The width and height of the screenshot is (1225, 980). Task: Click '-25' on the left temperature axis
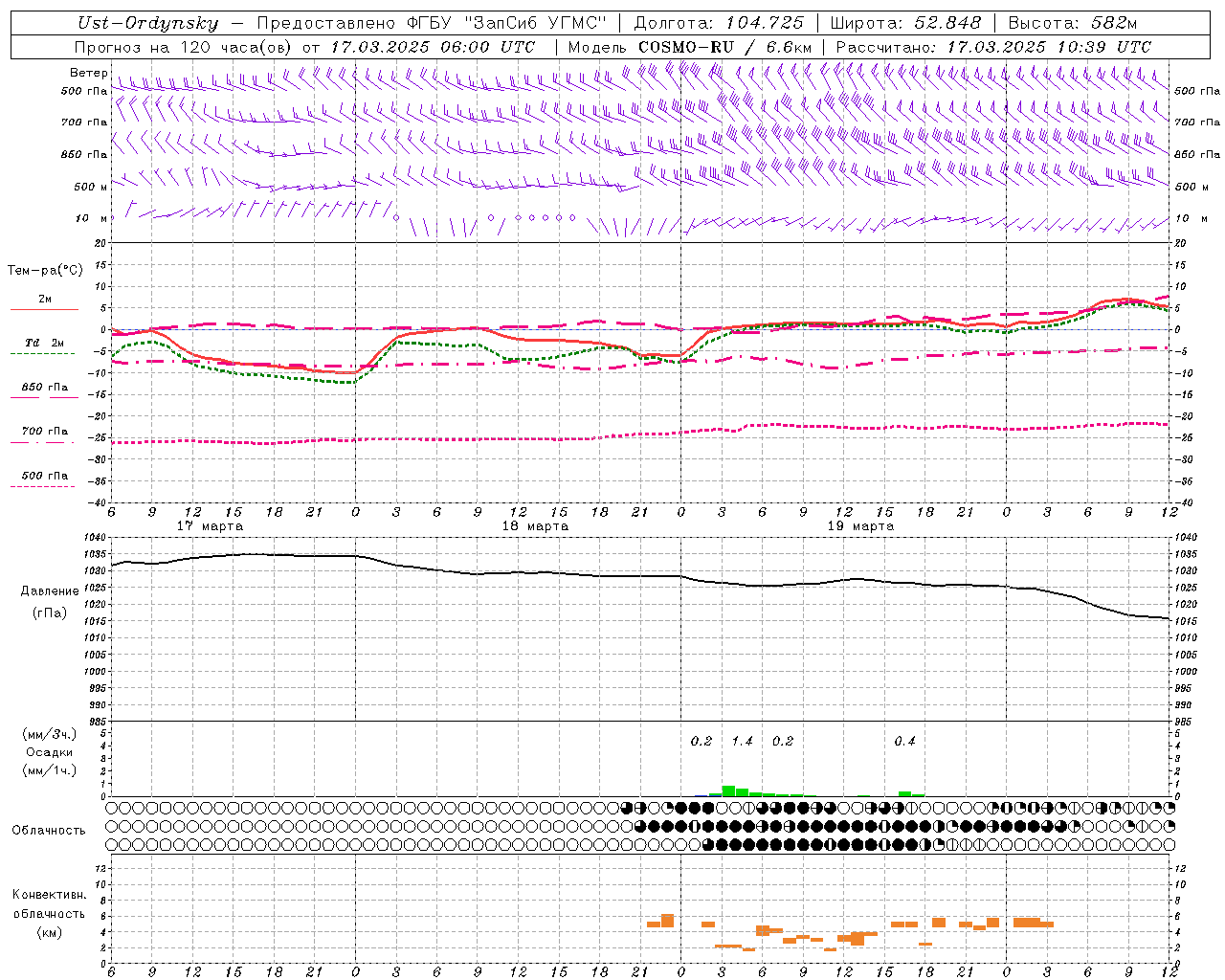(x=99, y=437)
